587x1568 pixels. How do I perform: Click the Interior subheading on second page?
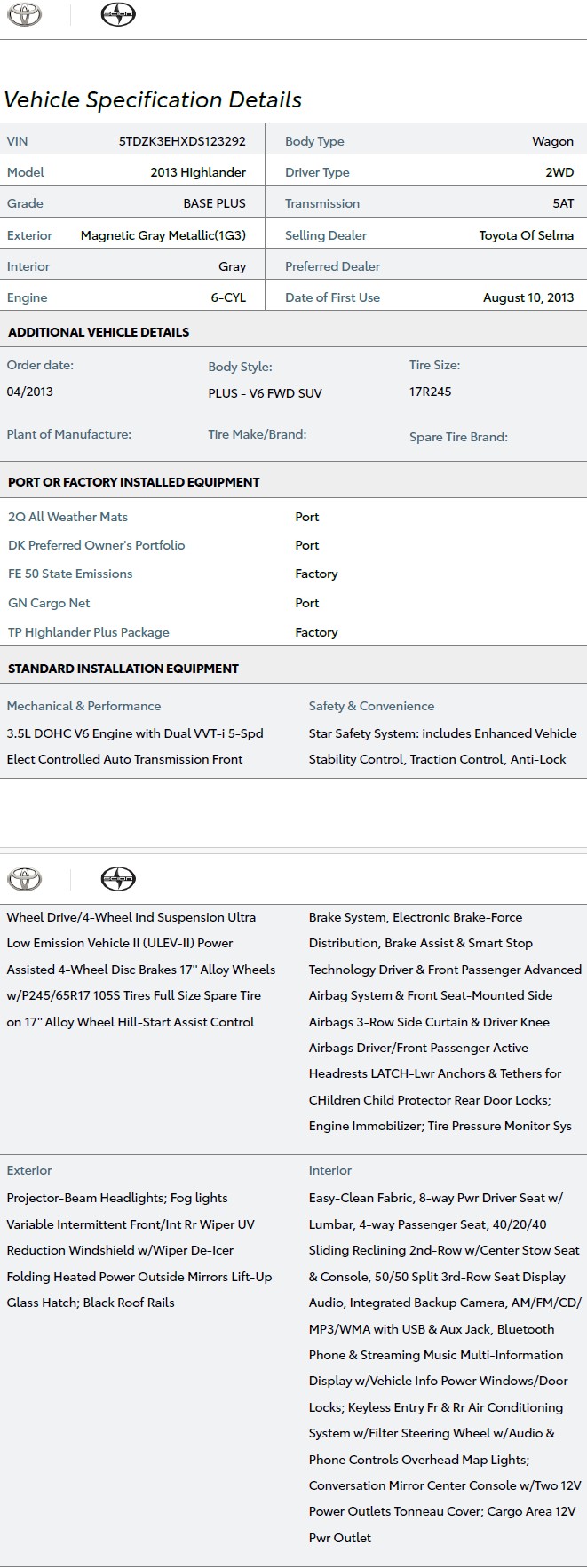(330, 1170)
